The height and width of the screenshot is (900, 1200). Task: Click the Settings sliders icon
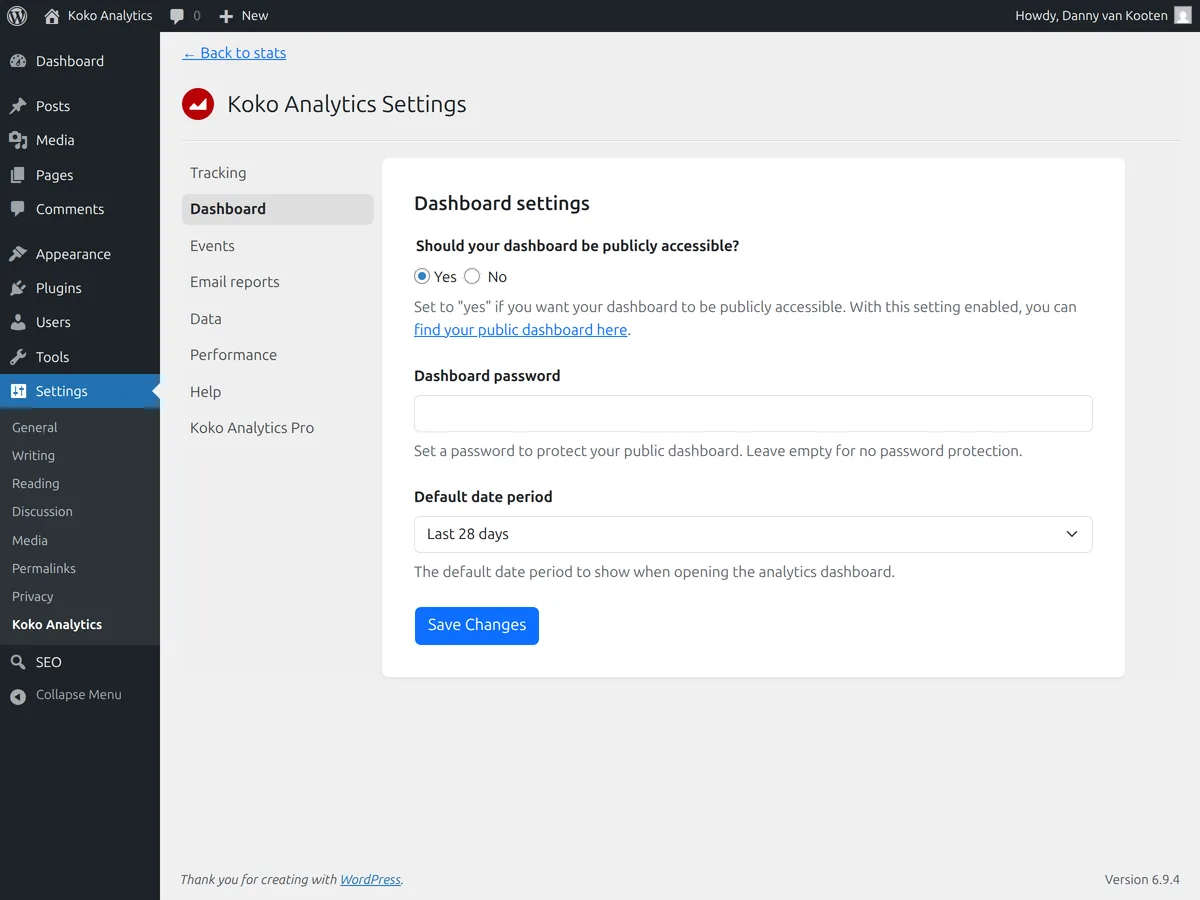(x=18, y=391)
